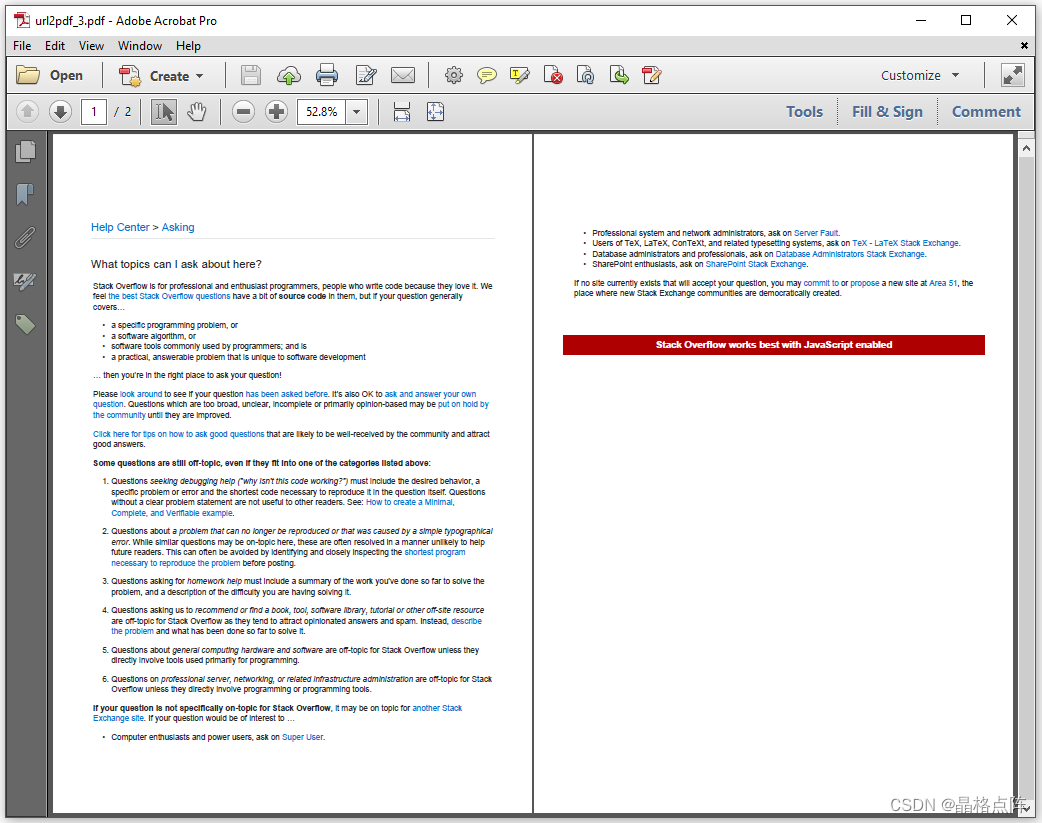Click the Create PDF icon
The image size is (1042, 823).
pyautogui.click(x=130, y=76)
